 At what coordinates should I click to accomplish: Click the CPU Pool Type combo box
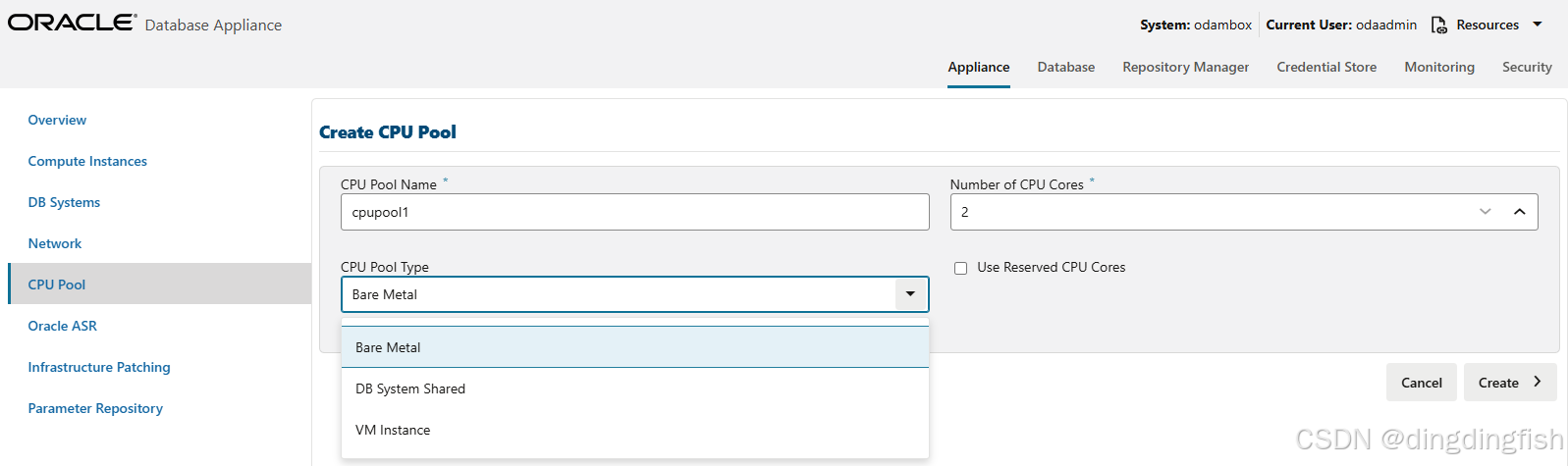click(635, 294)
